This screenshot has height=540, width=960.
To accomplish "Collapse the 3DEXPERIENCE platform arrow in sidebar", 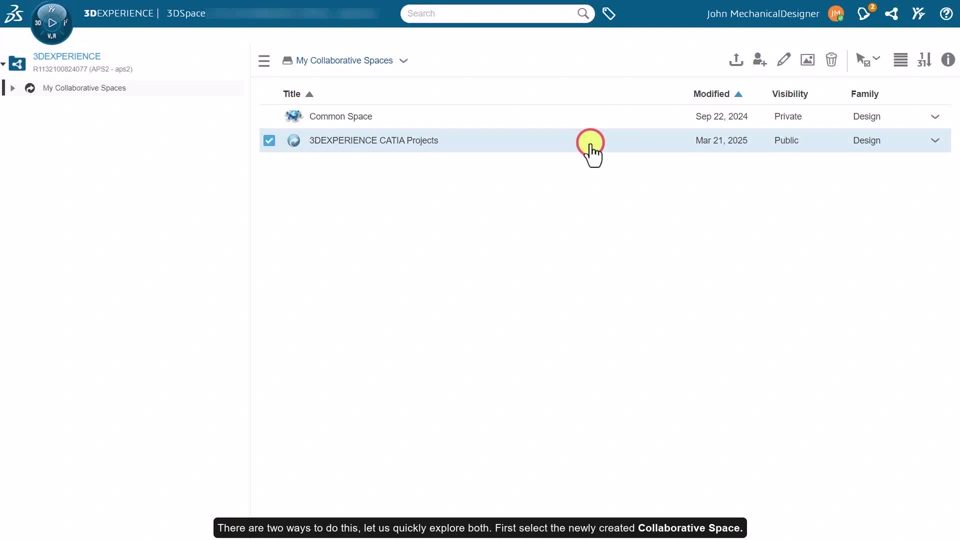I will pos(3,64).
